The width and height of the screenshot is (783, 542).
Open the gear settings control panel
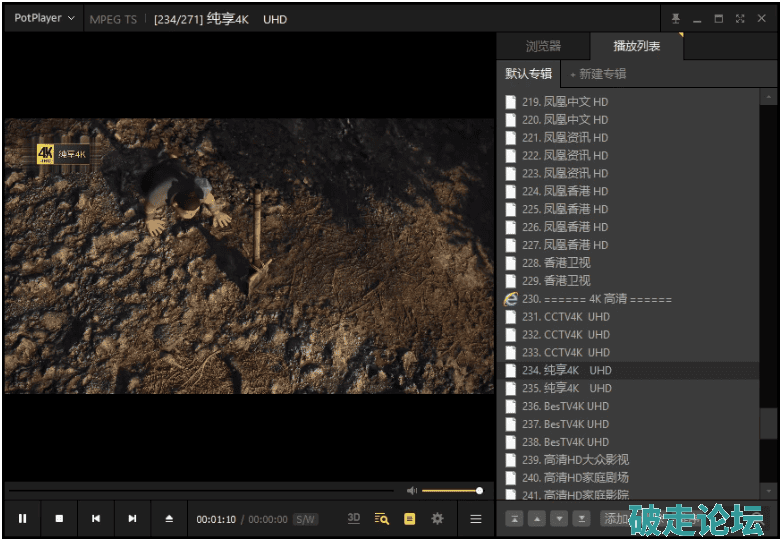(x=437, y=519)
